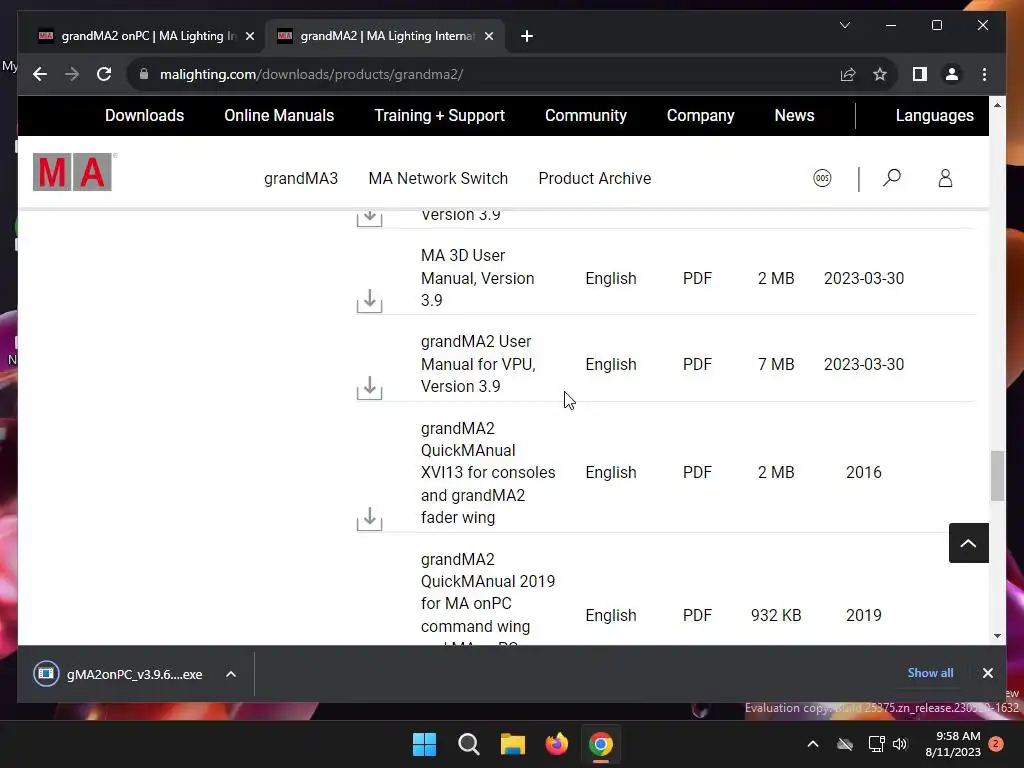1024x768 pixels.
Task: Show all downloads
Action: point(930,673)
